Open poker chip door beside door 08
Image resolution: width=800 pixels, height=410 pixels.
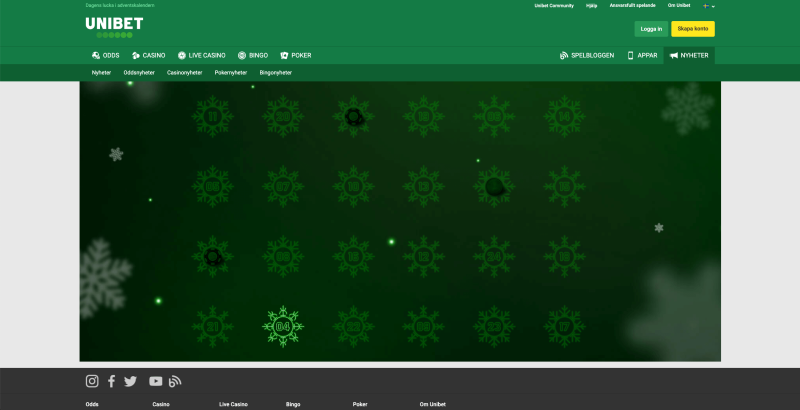pos(213,257)
